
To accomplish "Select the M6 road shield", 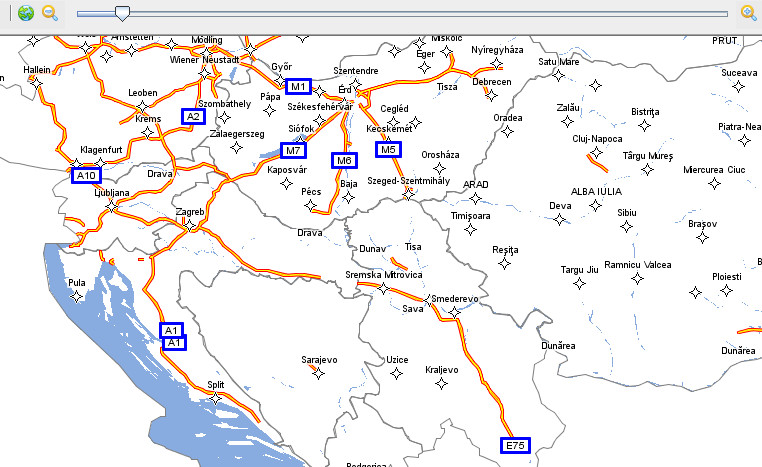I will coord(344,160).
